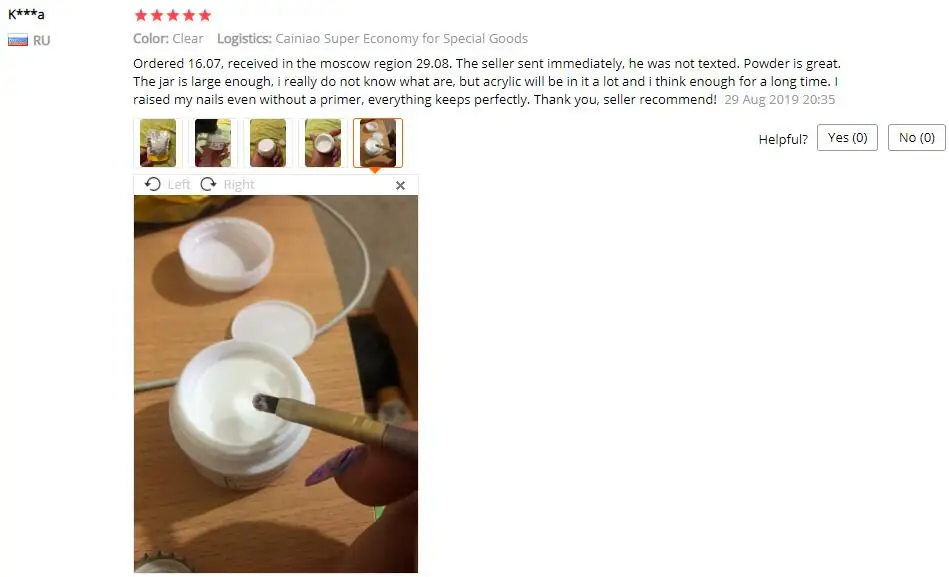The image size is (949, 577).
Task: Click the Left rotate label
Action: coord(179,185)
